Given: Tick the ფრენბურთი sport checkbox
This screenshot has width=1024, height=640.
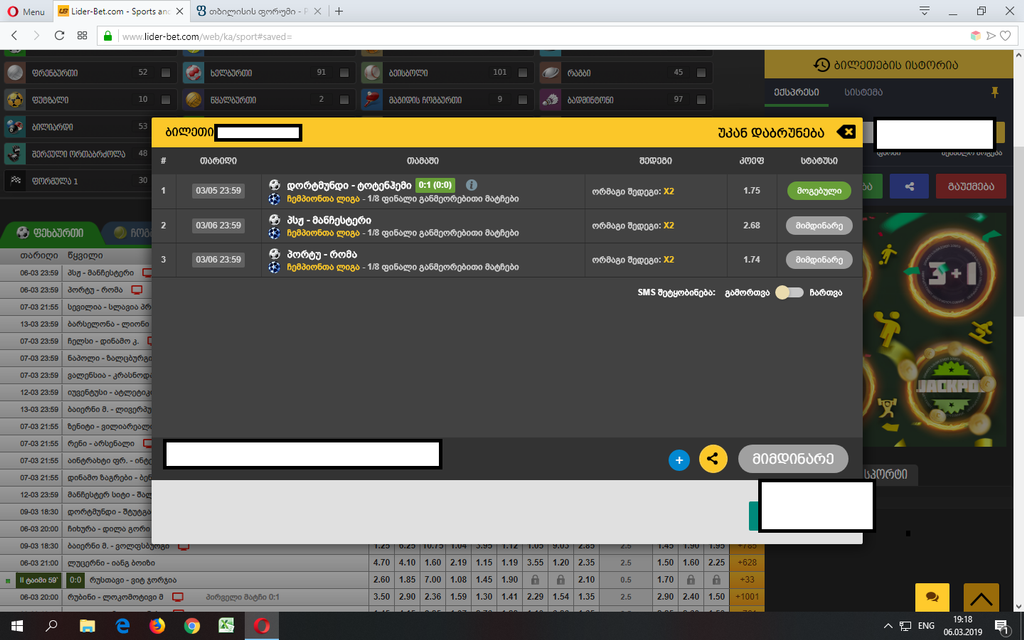Looking at the screenshot, I should click(165, 72).
